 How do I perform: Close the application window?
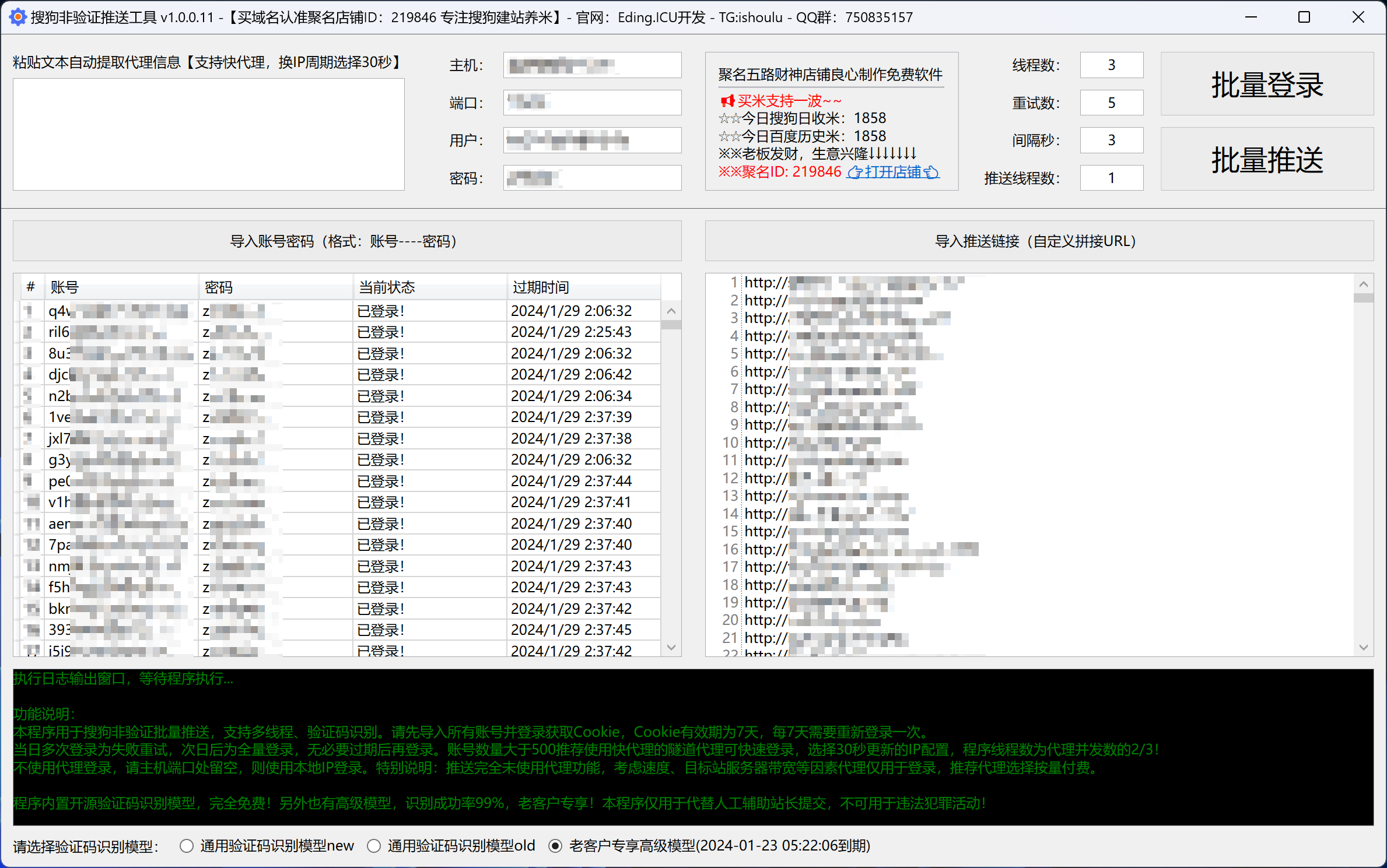pyautogui.click(x=1358, y=17)
